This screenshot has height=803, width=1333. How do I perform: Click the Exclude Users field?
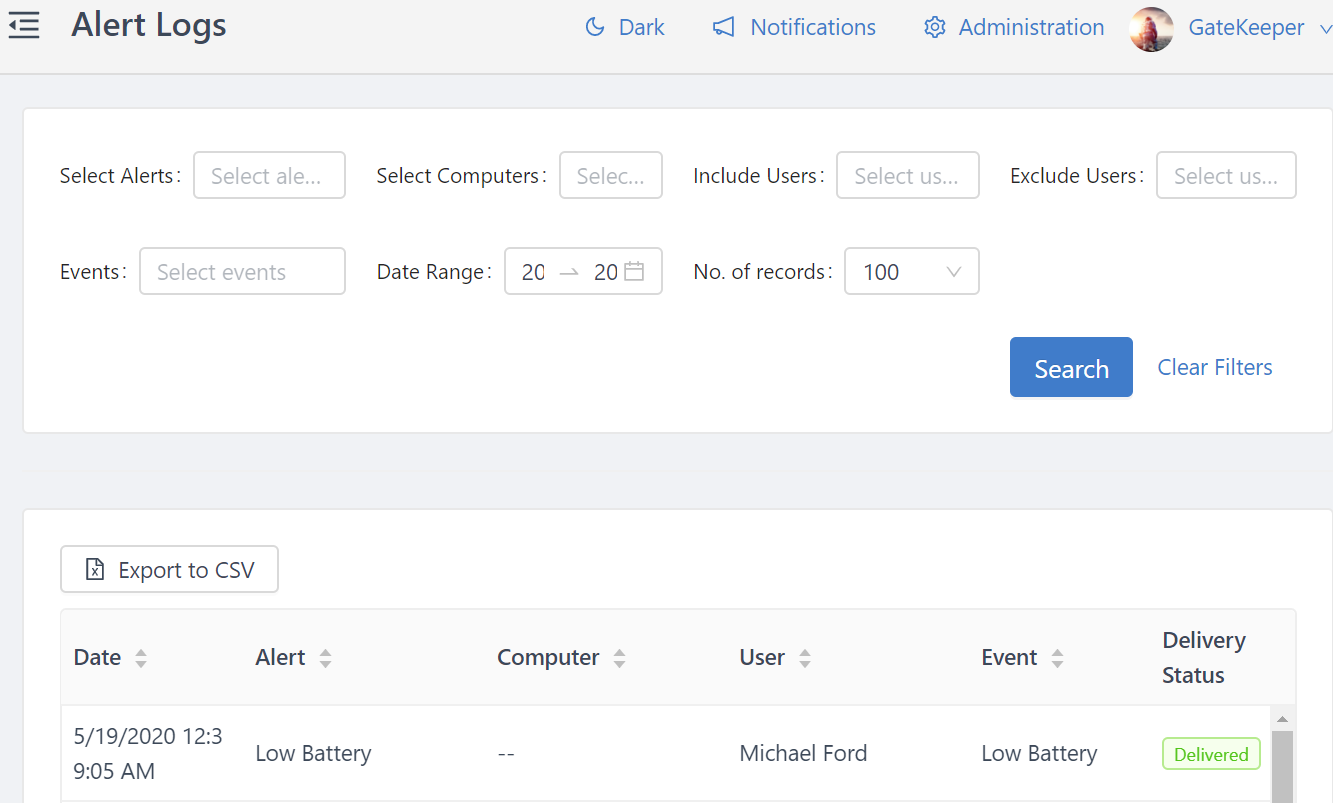coord(1226,176)
